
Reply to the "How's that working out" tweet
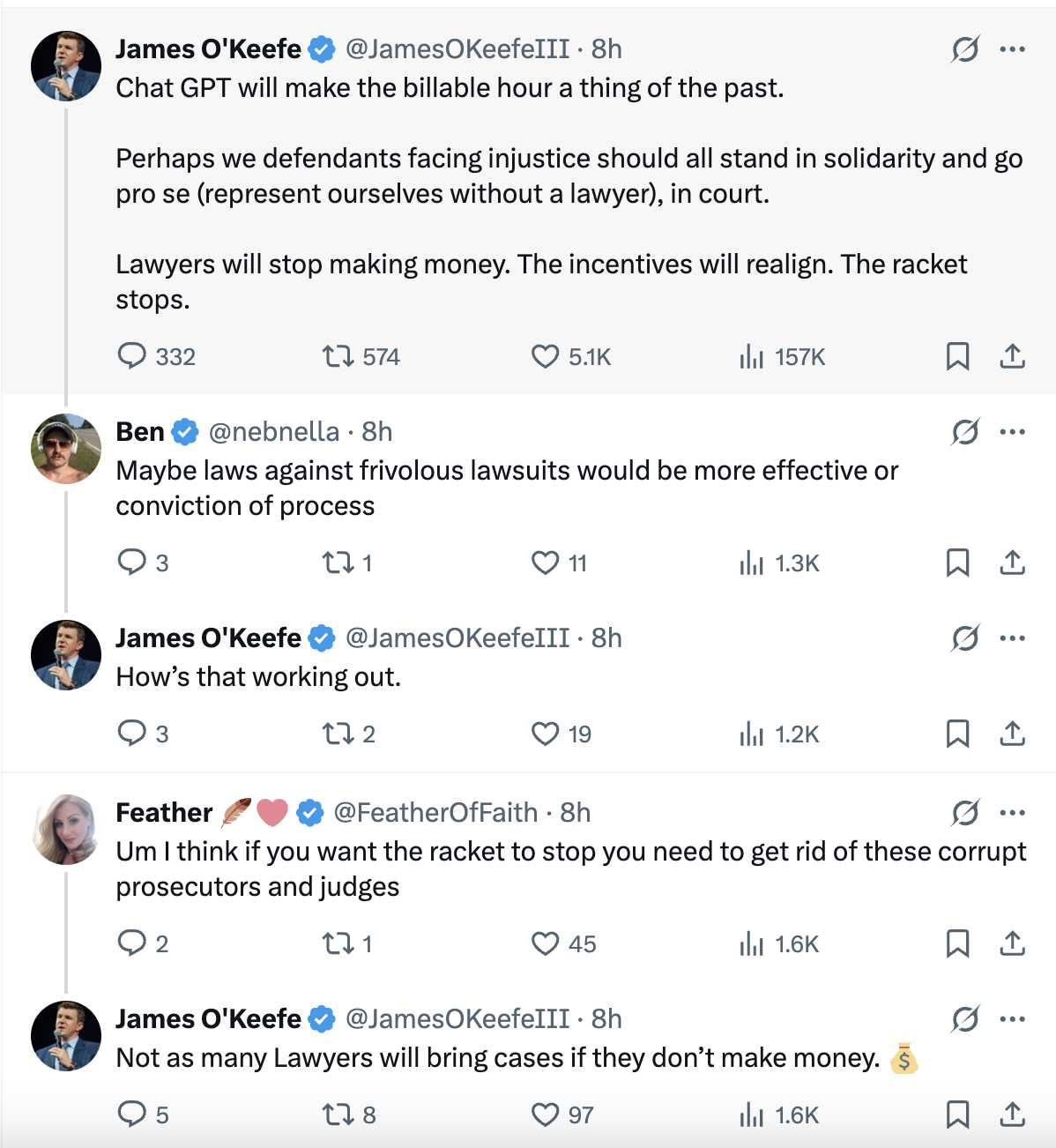[x=143, y=734]
